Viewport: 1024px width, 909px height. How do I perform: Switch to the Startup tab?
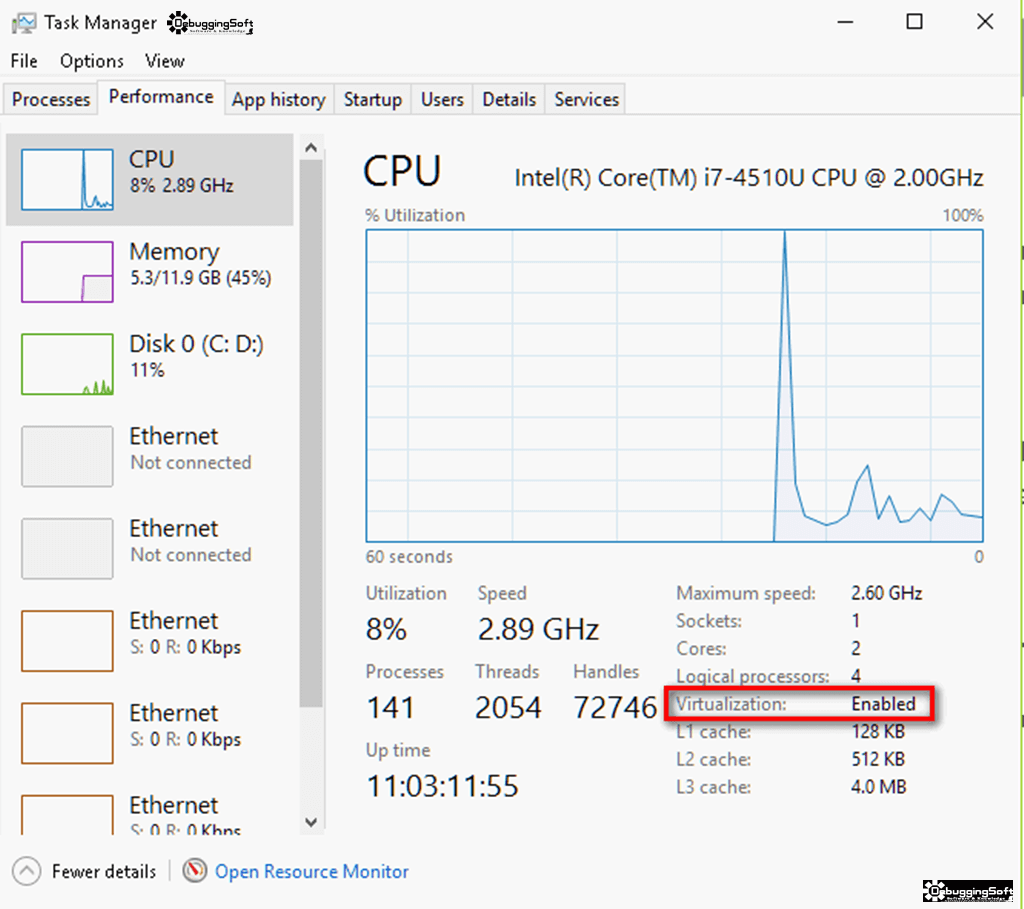pos(373,99)
